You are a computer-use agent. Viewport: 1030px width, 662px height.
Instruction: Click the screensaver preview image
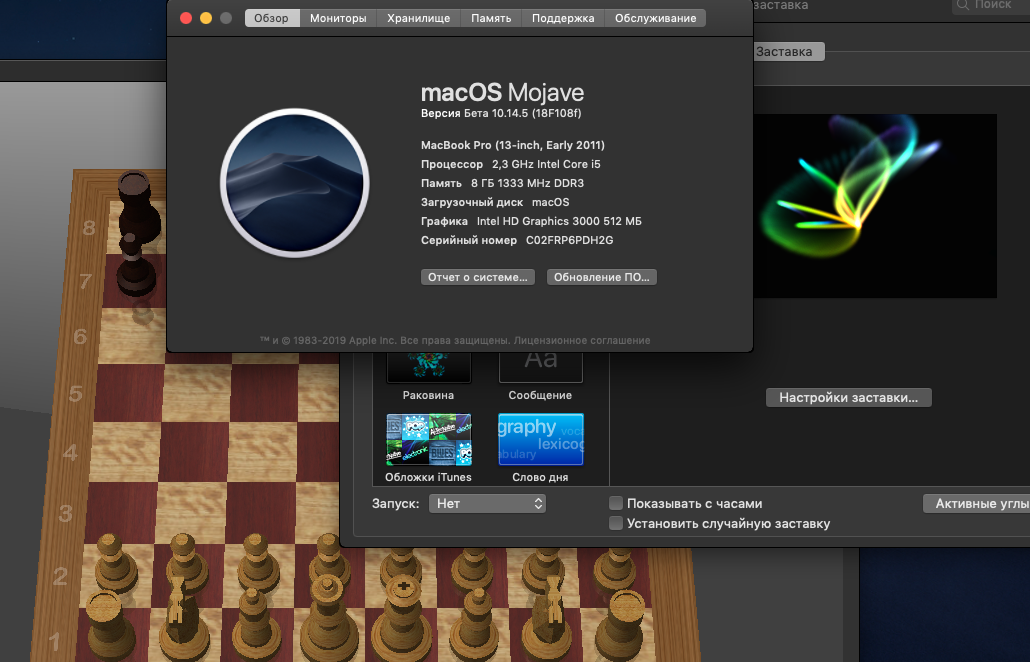click(875, 206)
